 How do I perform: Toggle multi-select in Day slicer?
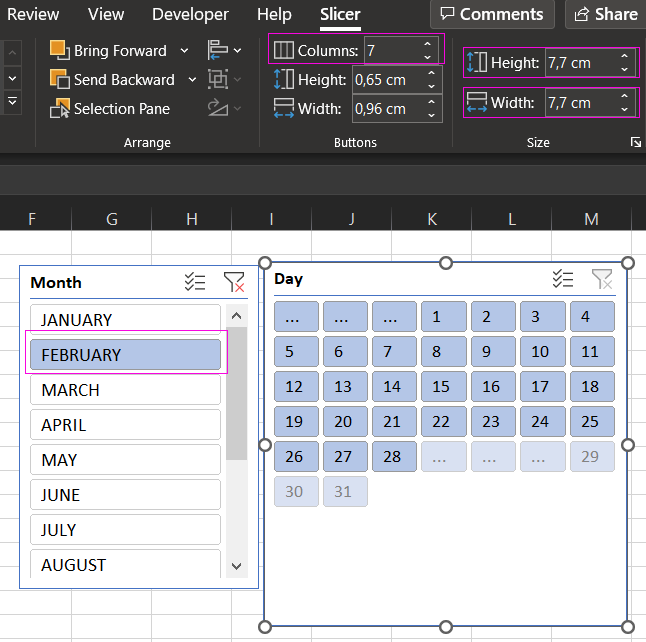[563, 279]
